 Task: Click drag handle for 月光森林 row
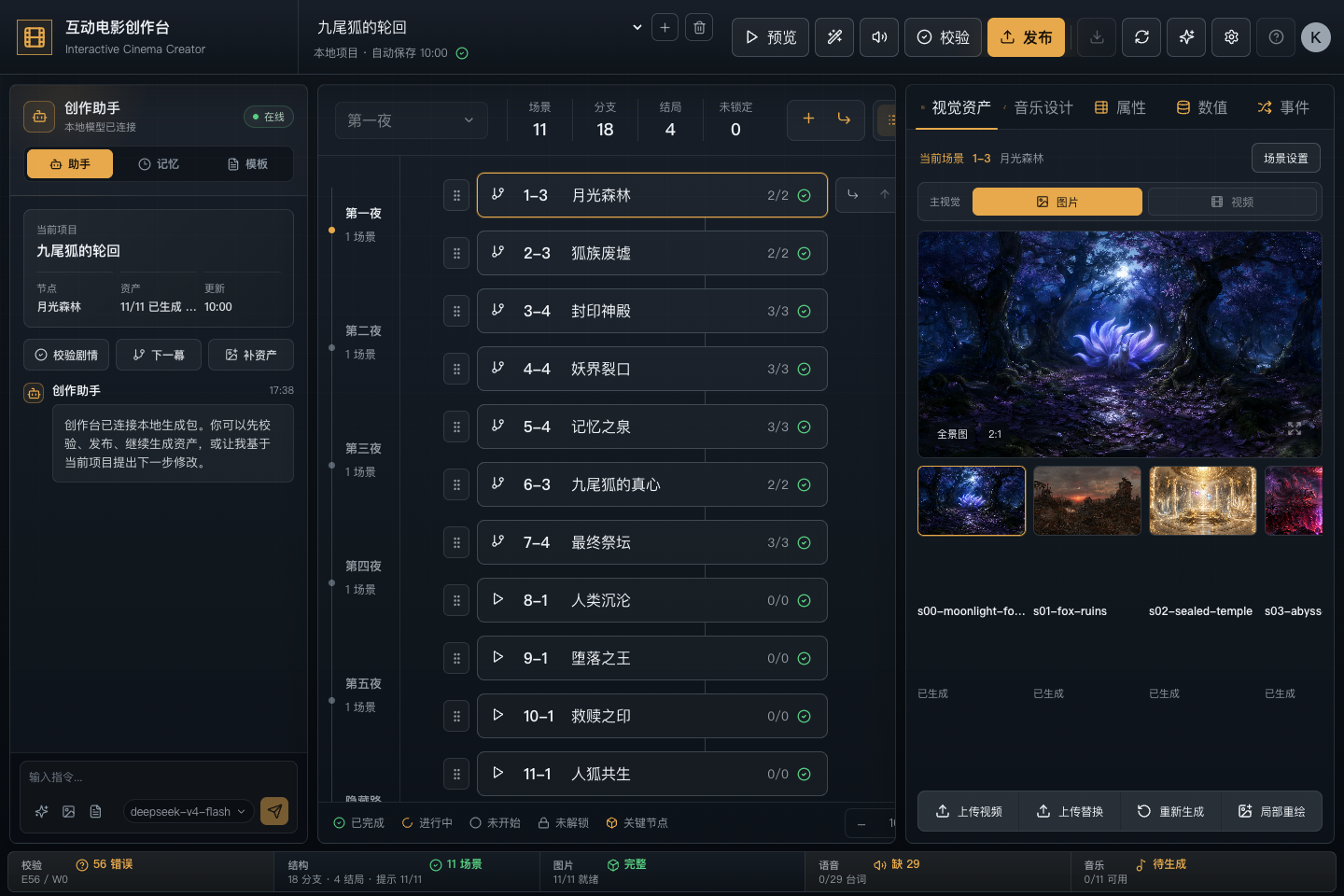coord(456,195)
